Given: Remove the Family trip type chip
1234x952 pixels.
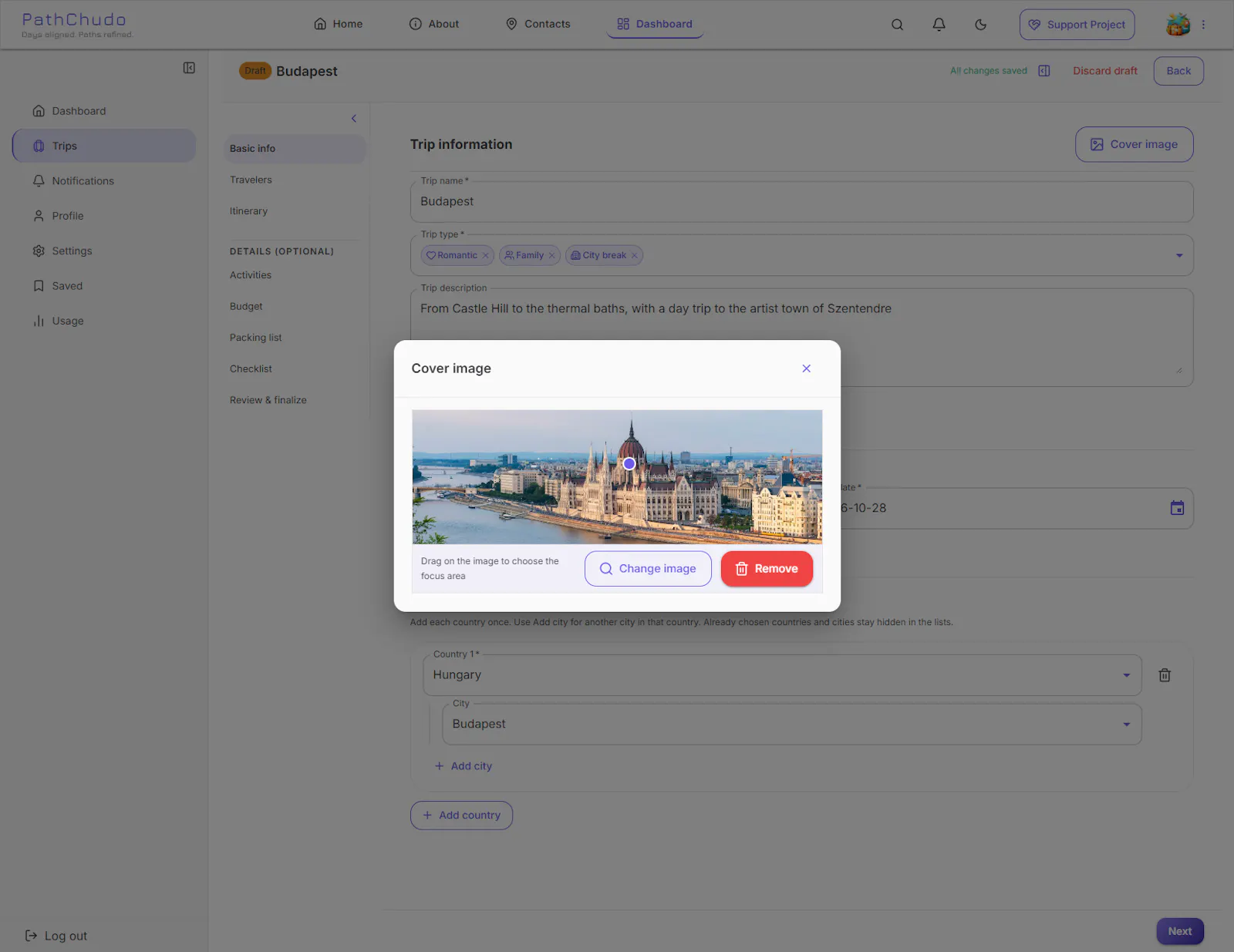Looking at the screenshot, I should coord(551,256).
